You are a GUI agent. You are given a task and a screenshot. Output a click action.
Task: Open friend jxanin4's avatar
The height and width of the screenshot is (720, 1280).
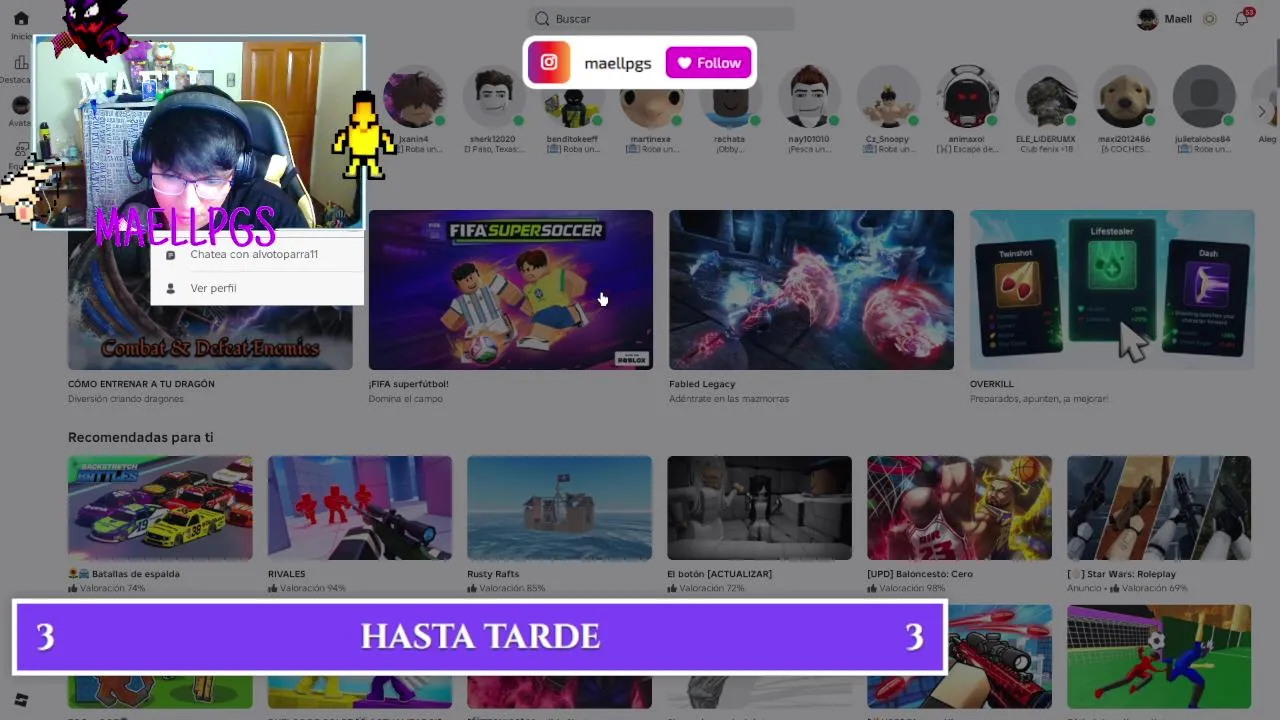coord(414,97)
